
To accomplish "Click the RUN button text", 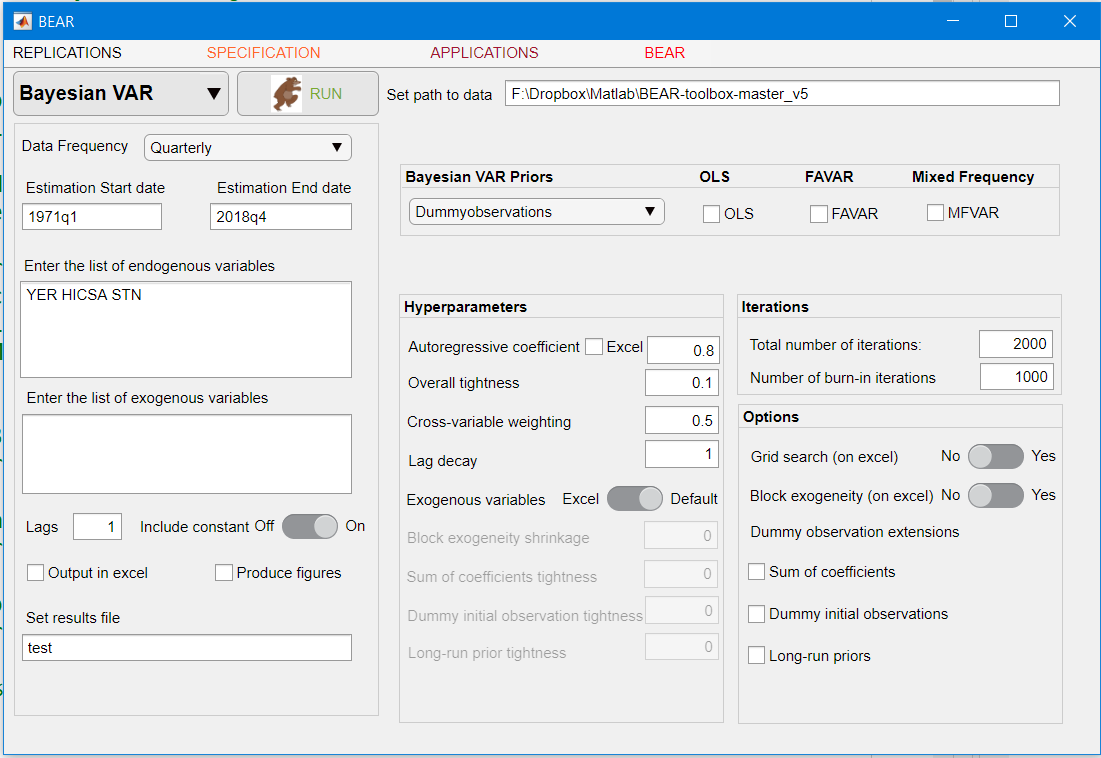I will (326, 94).
